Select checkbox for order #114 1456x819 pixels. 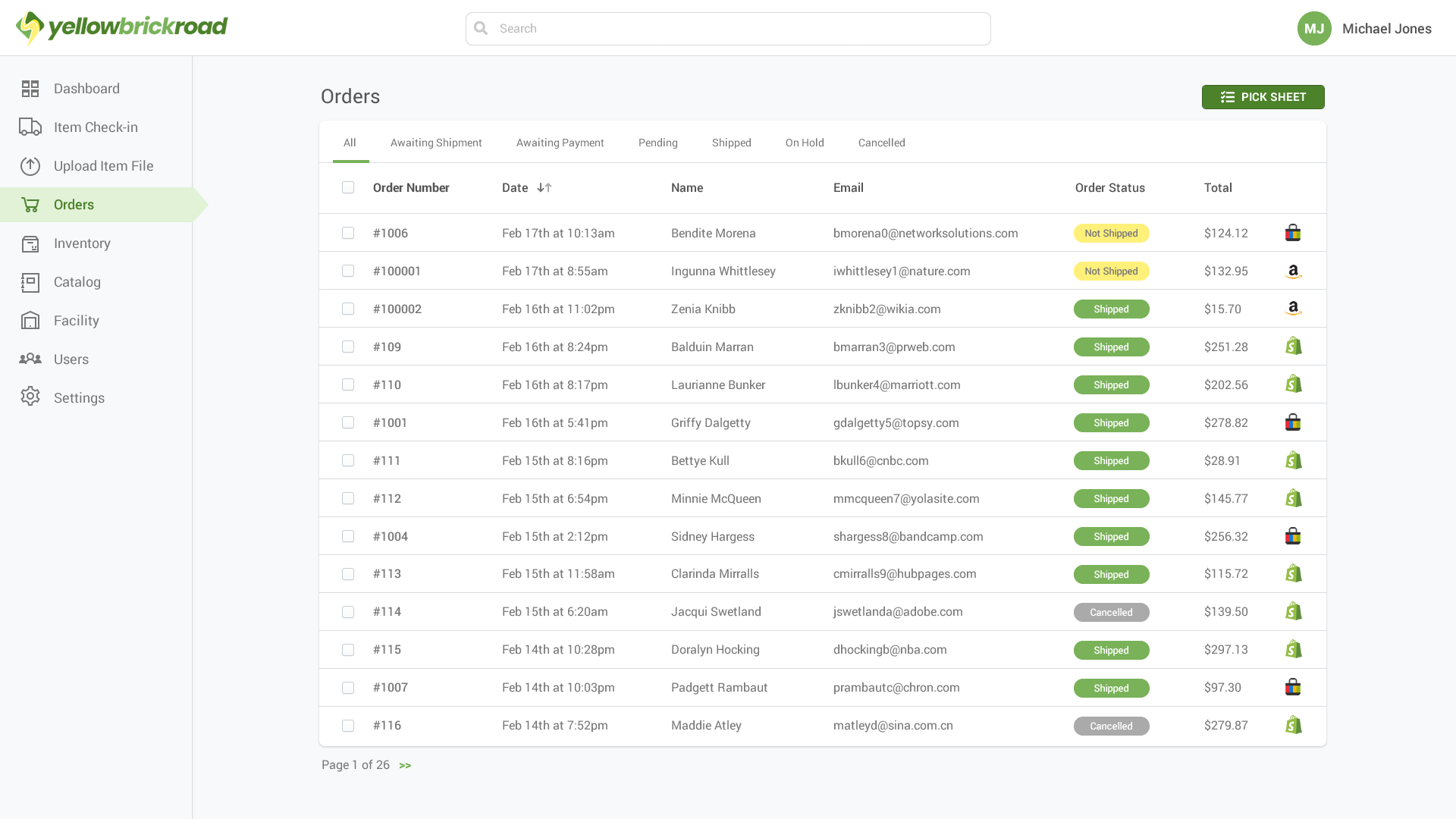(348, 612)
